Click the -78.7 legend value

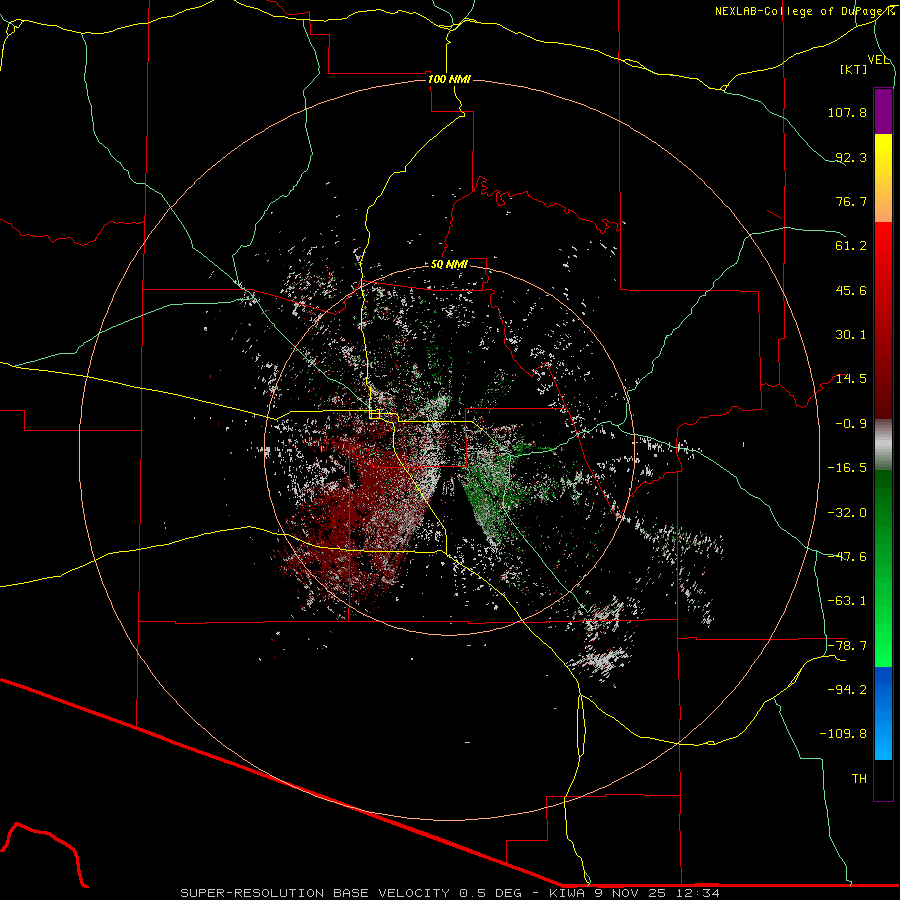(x=847, y=646)
